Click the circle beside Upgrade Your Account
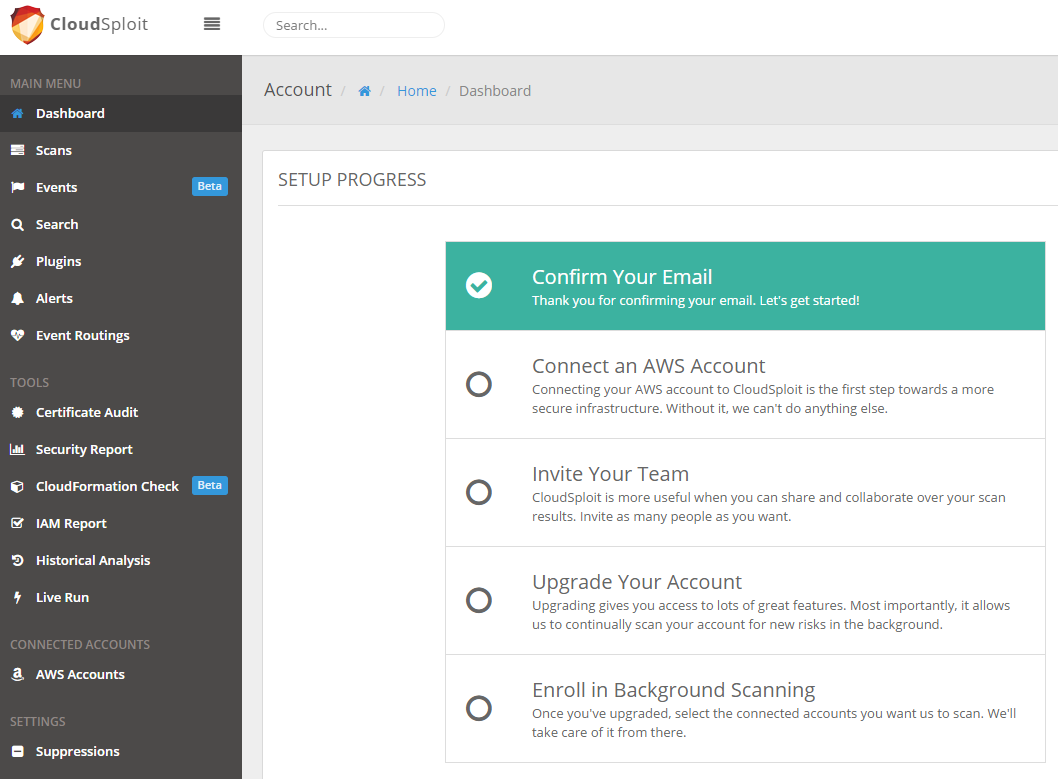The width and height of the screenshot is (1058, 779). pyautogui.click(x=479, y=600)
